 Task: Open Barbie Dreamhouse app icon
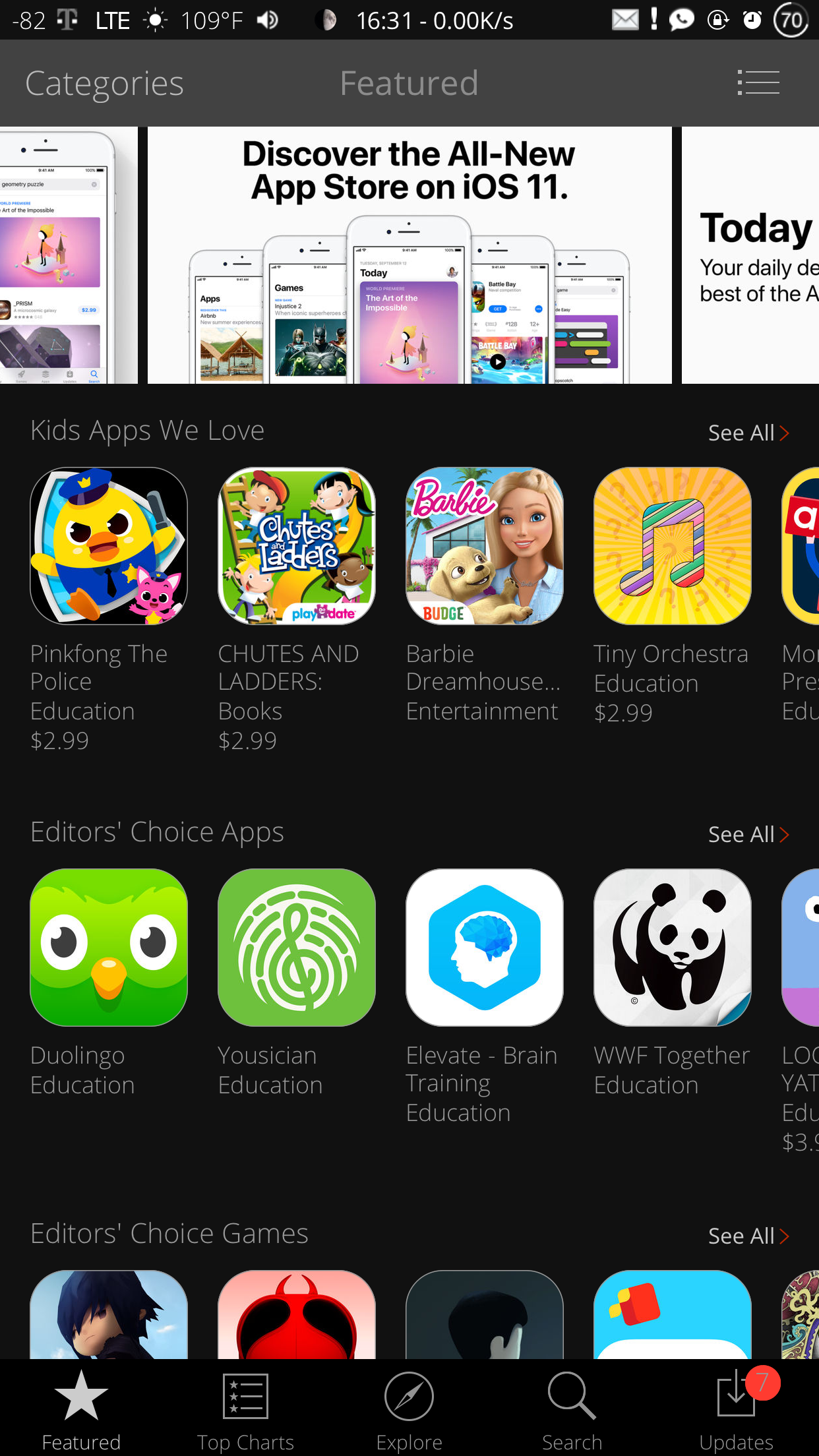click(485, 546)
